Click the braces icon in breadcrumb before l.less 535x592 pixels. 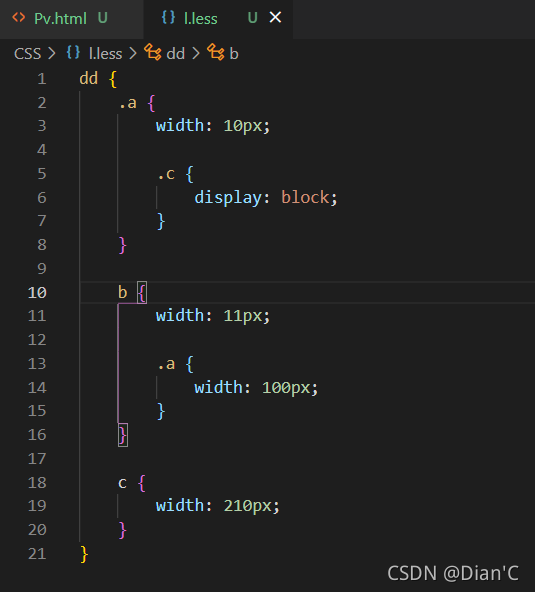73,52
